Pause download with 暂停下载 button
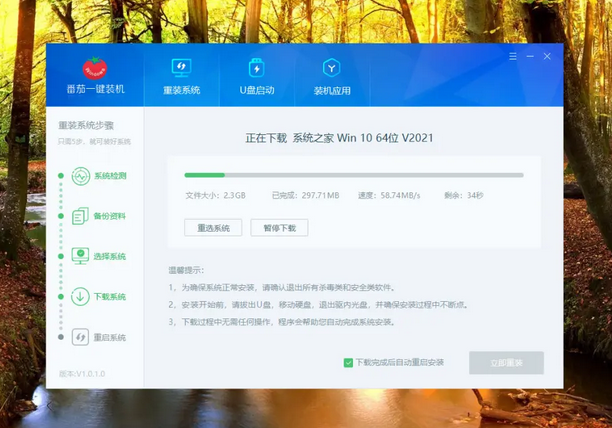 [x=279, y=228]
